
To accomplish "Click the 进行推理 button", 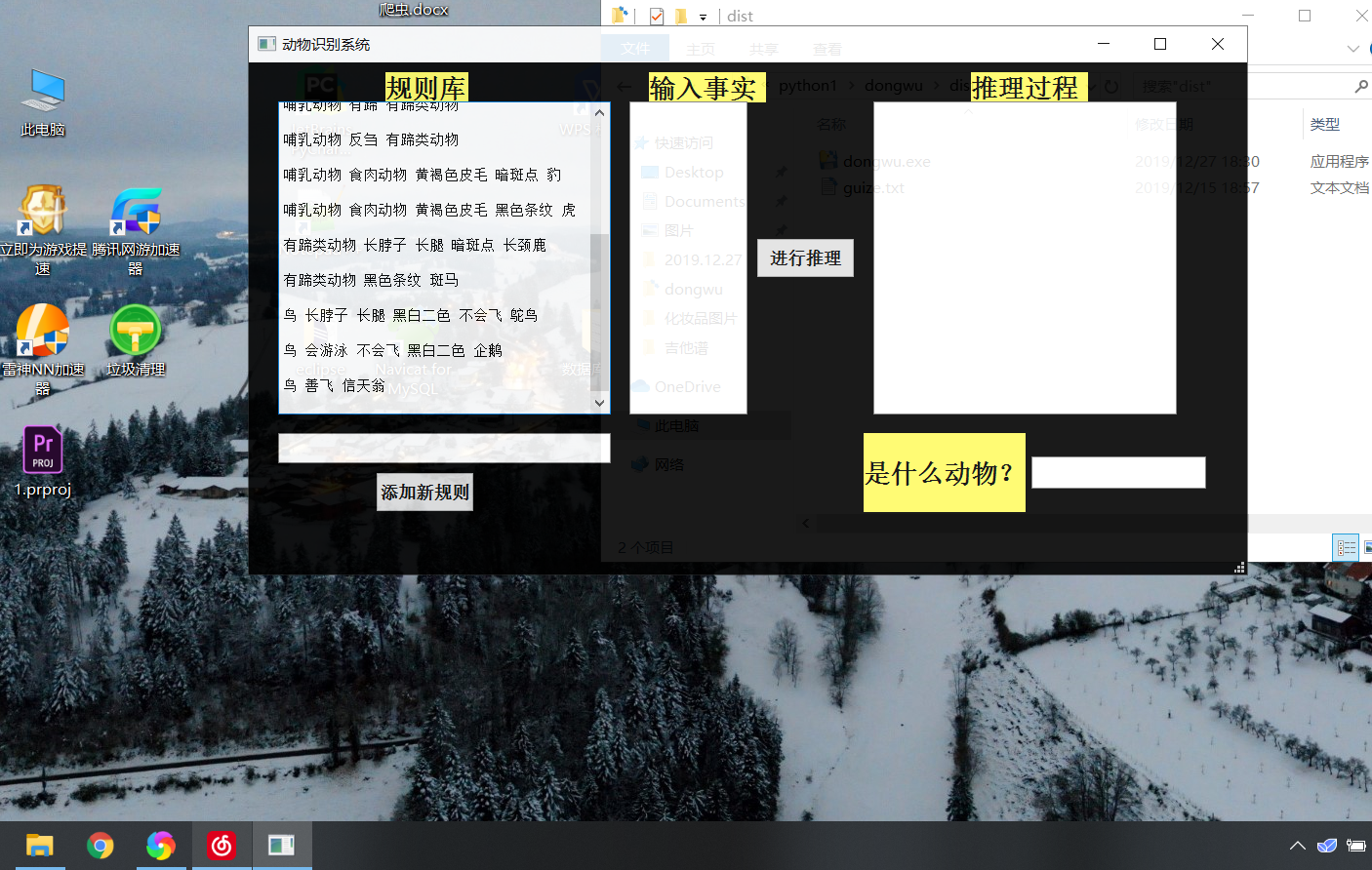I will tap(805, 258).
